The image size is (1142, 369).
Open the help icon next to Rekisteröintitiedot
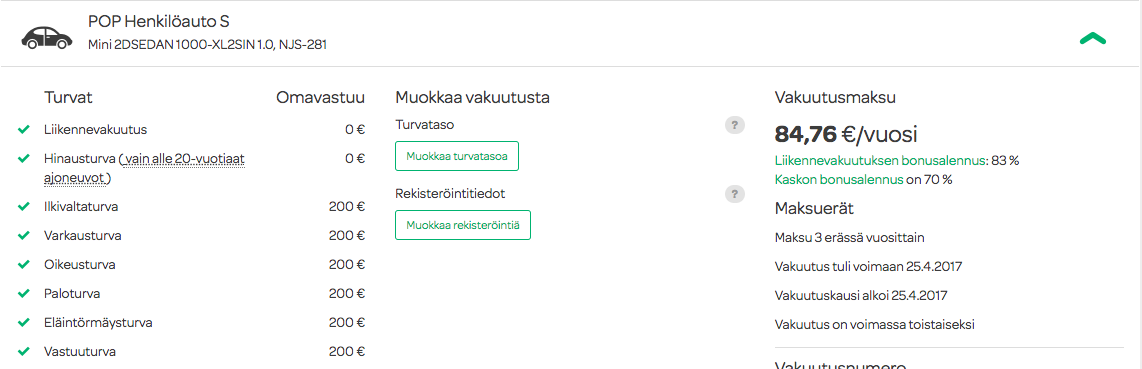(735, 194)
